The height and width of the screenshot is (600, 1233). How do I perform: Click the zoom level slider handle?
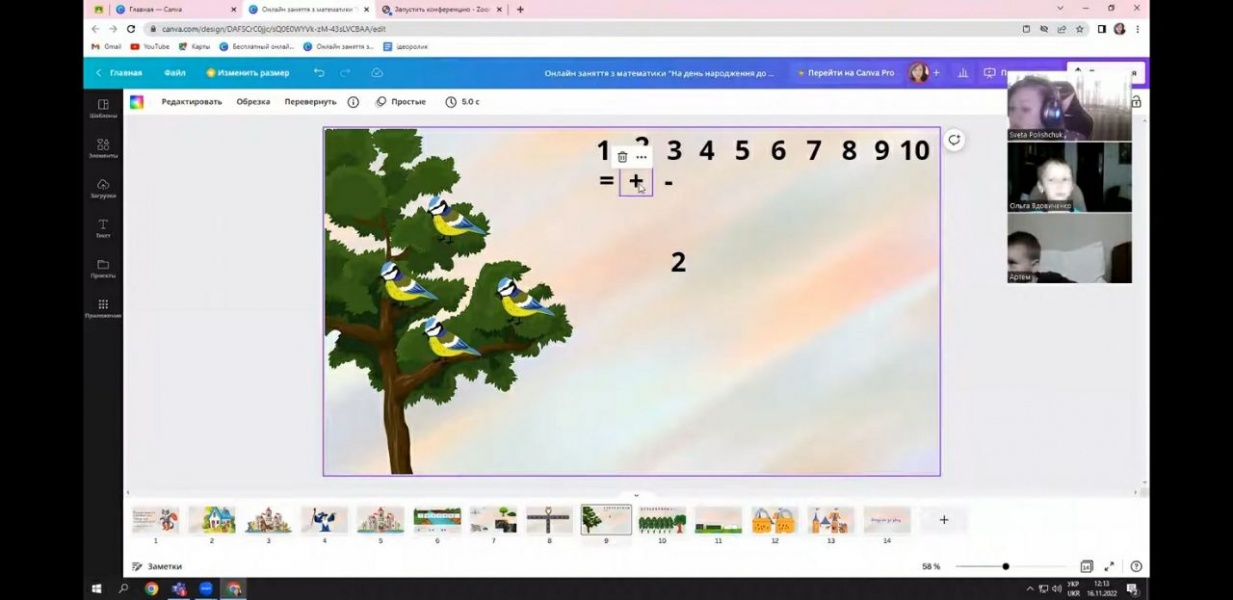tap(1006, 566)
